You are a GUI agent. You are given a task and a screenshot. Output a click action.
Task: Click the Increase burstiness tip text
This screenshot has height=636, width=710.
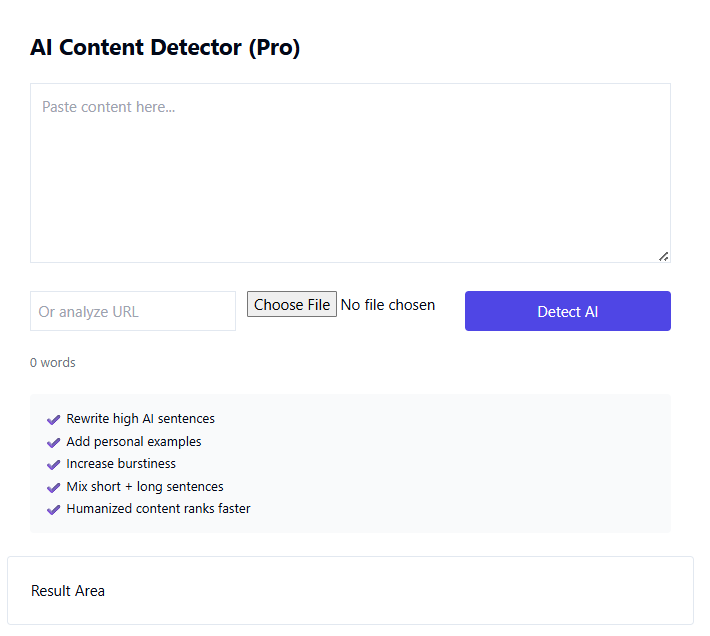(x=121, y=464)
